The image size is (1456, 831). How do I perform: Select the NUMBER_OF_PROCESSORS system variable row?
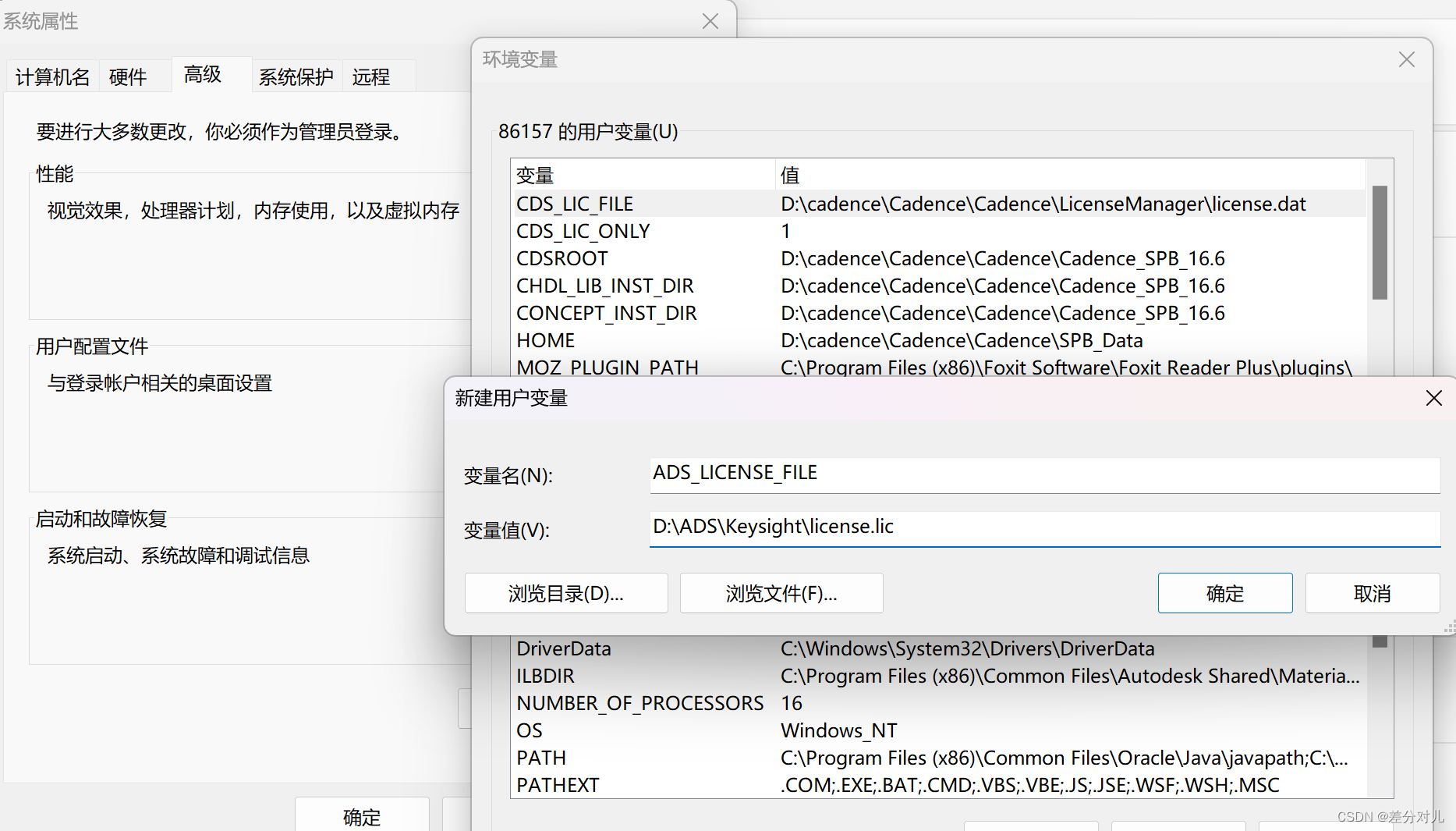pos(940,703)
